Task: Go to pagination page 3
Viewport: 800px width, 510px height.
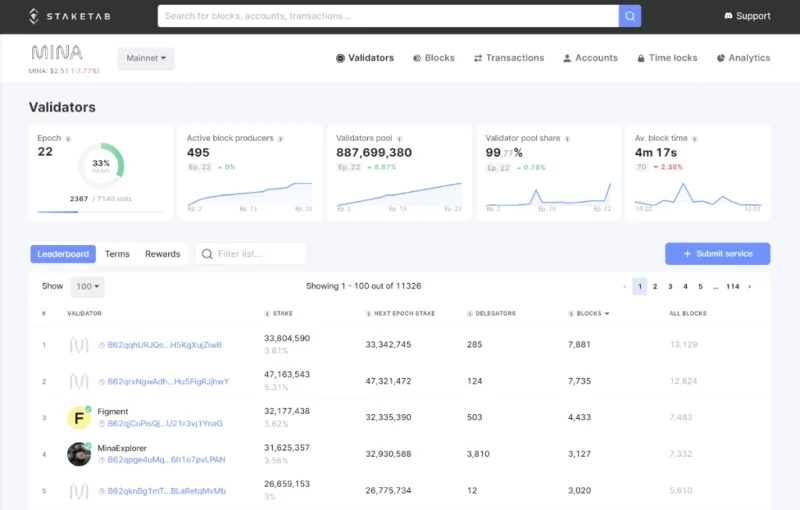Action: pos(670,287)
